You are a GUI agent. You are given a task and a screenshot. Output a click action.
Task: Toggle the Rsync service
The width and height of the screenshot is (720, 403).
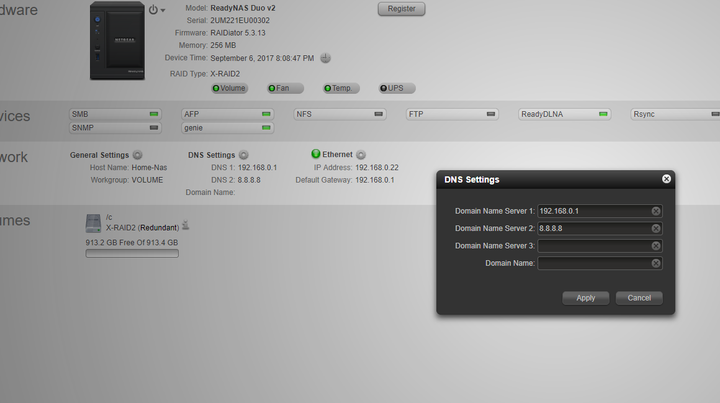(x=675, y=114)
